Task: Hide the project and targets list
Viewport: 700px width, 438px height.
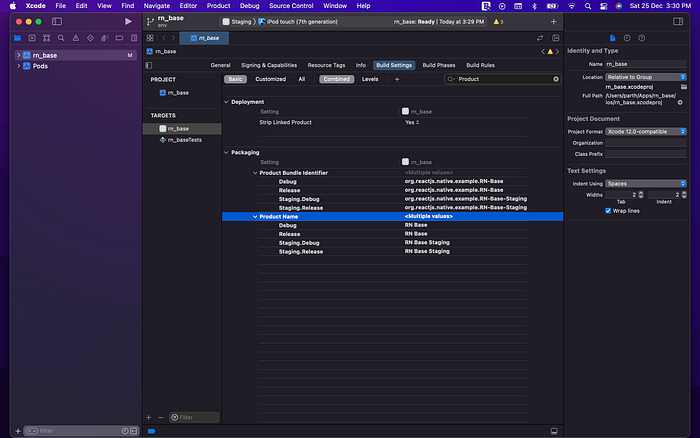Action: 149,65
